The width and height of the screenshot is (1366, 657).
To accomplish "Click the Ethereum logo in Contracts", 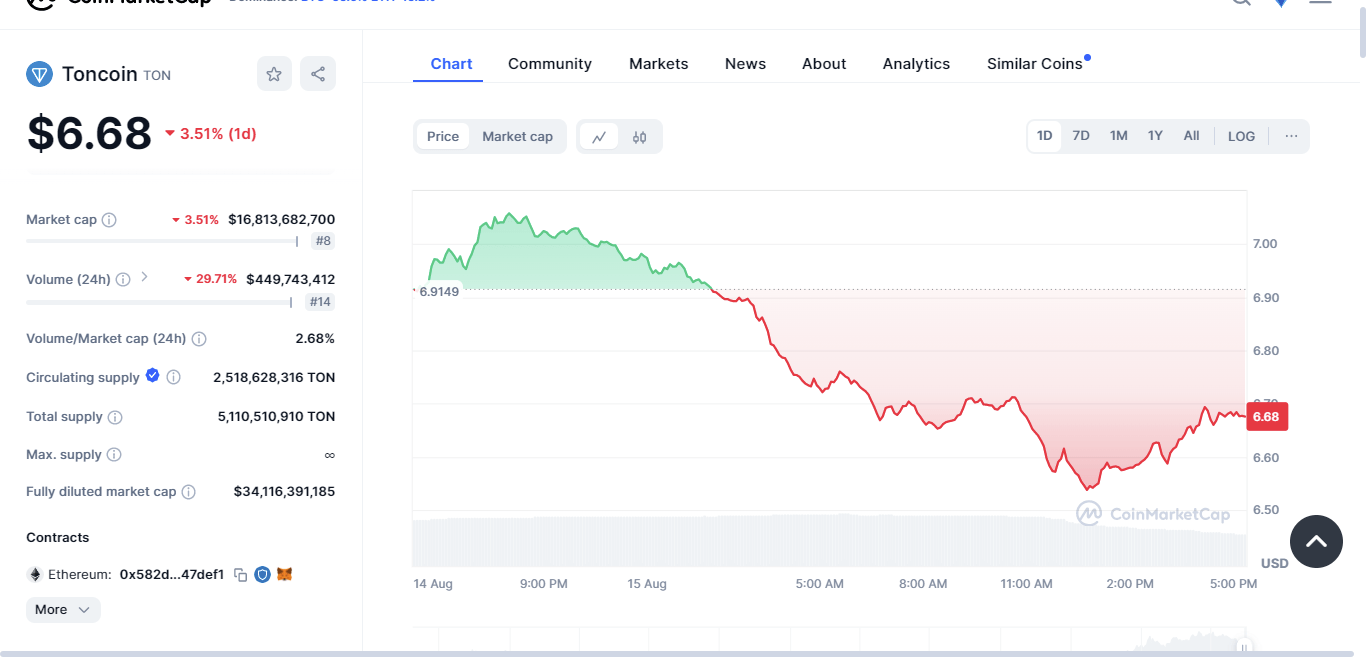I will coord(35,575).
